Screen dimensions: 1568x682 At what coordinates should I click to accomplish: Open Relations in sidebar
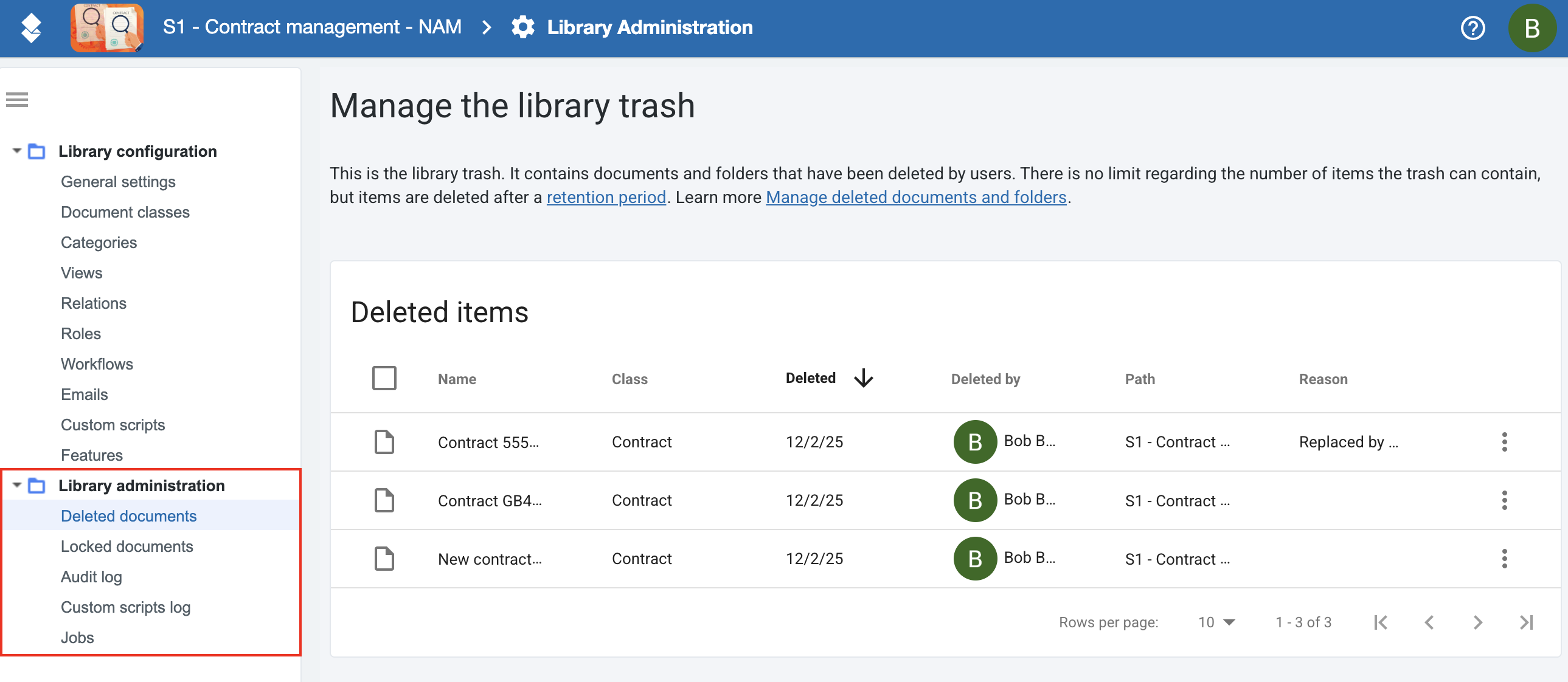tap(94, 303)
